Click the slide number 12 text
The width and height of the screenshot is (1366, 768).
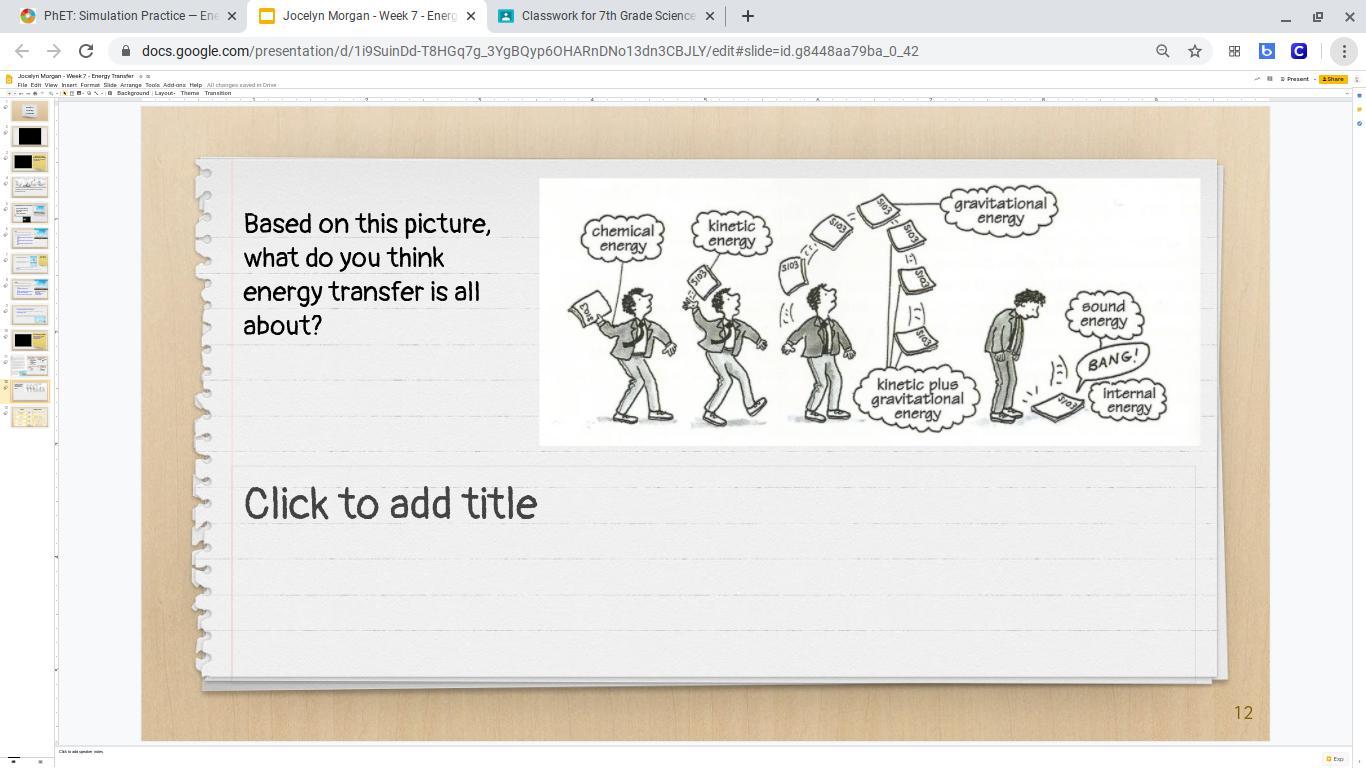click(1243, 713)
